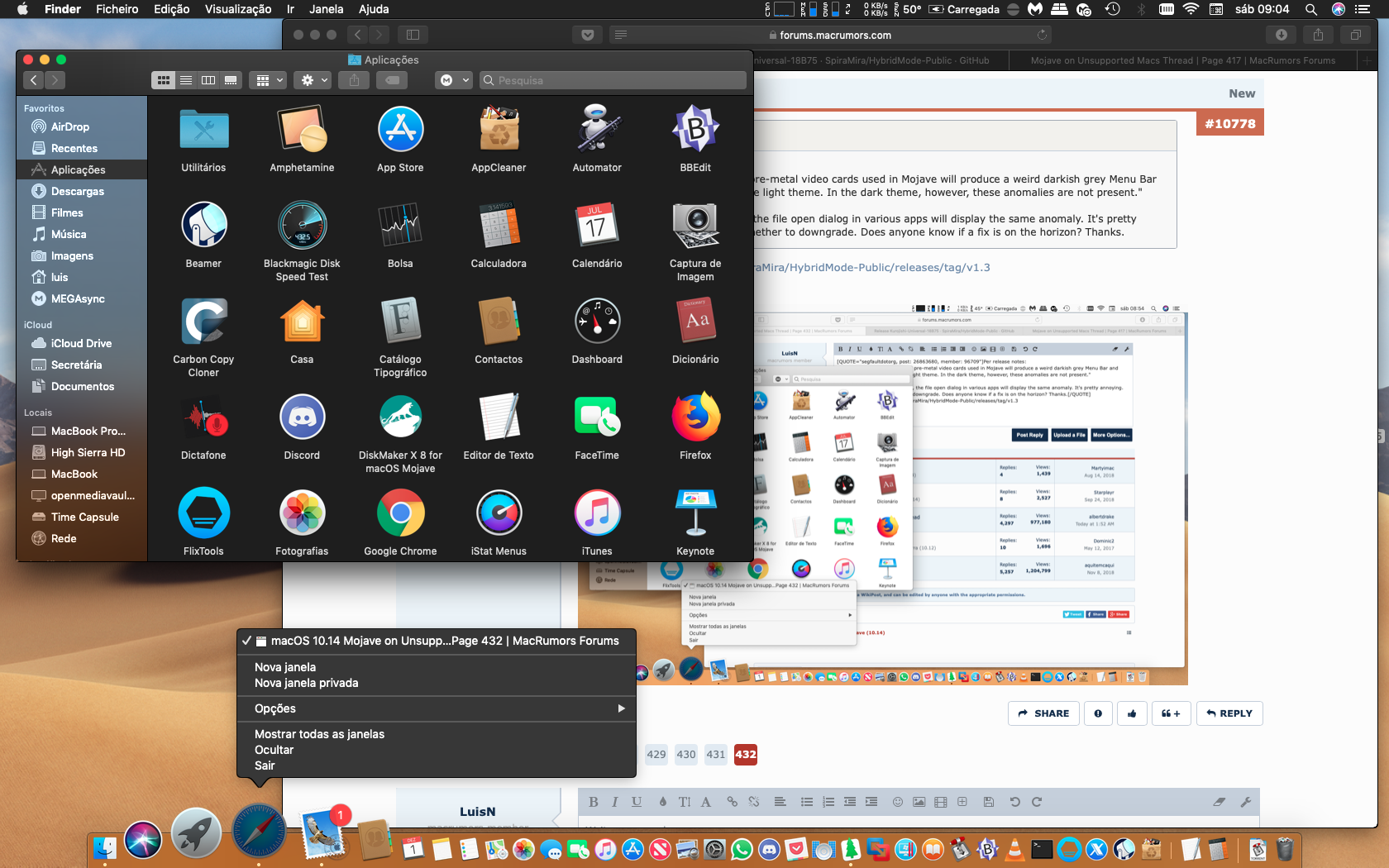Open Blackmagic Disk Speed Test
The width and height of the screenshot is (1389, 868).
[x=302, y=225]
